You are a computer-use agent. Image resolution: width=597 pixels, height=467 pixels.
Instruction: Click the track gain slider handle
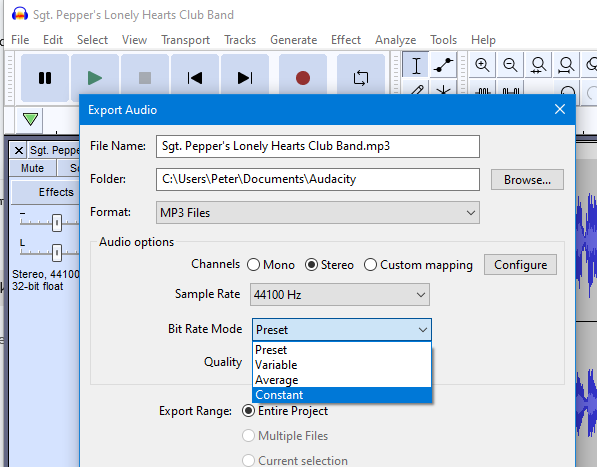click(x=57, y=222)
